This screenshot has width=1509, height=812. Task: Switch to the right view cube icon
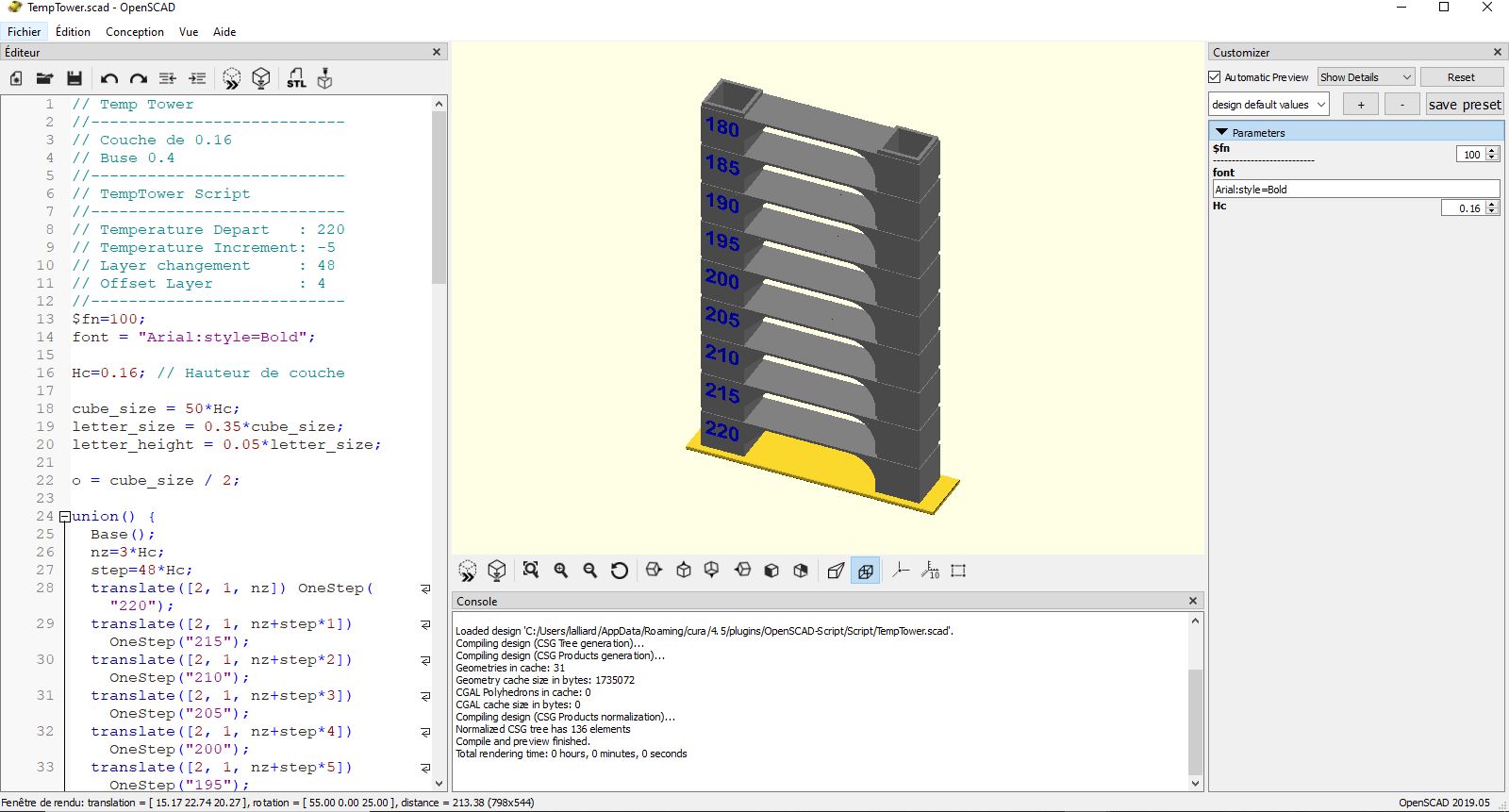click(655, 571)
